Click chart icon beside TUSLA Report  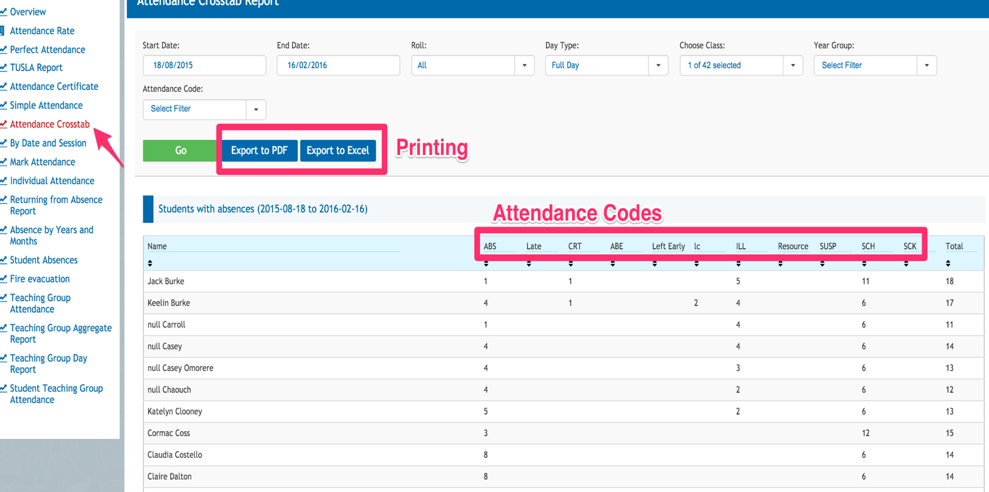point(3,67)
